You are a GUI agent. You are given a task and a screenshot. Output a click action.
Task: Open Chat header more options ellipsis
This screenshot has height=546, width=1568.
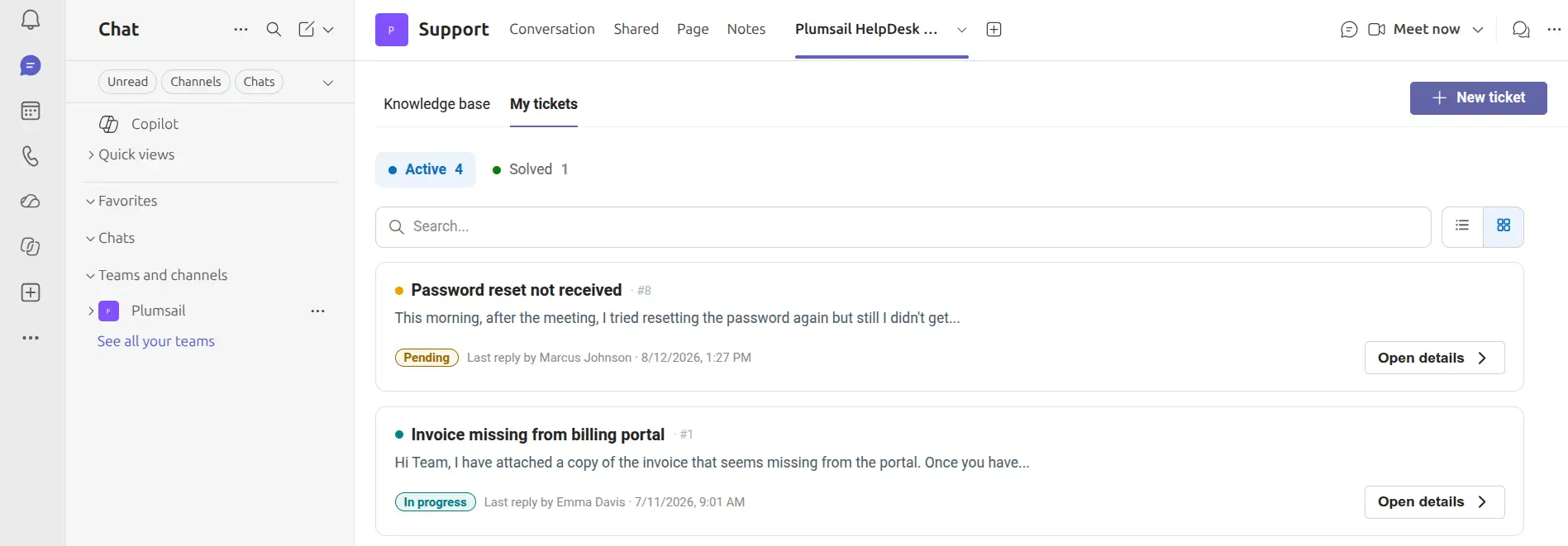click(x=241, y=29)
